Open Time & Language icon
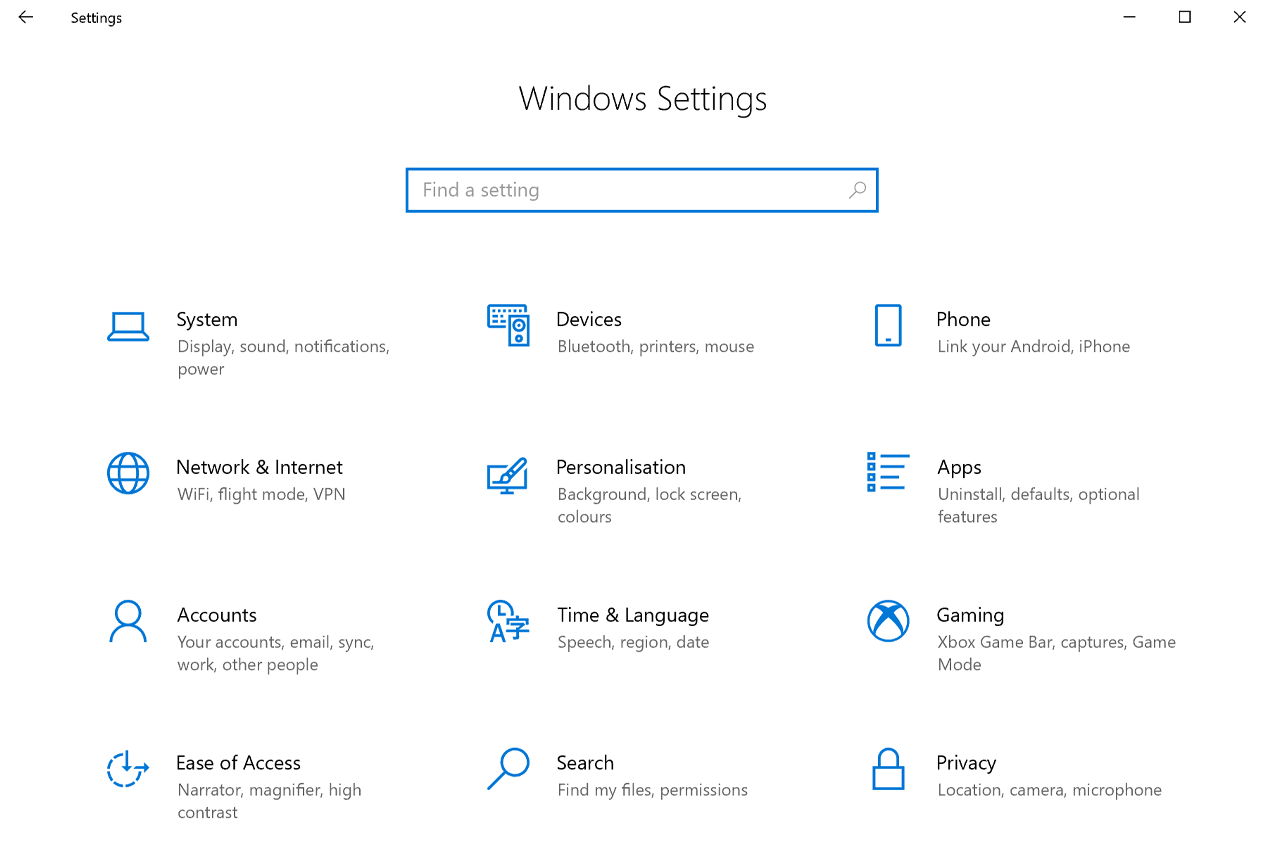The width and height of the screenshot is (1280, 860). [x=508, y=621]
